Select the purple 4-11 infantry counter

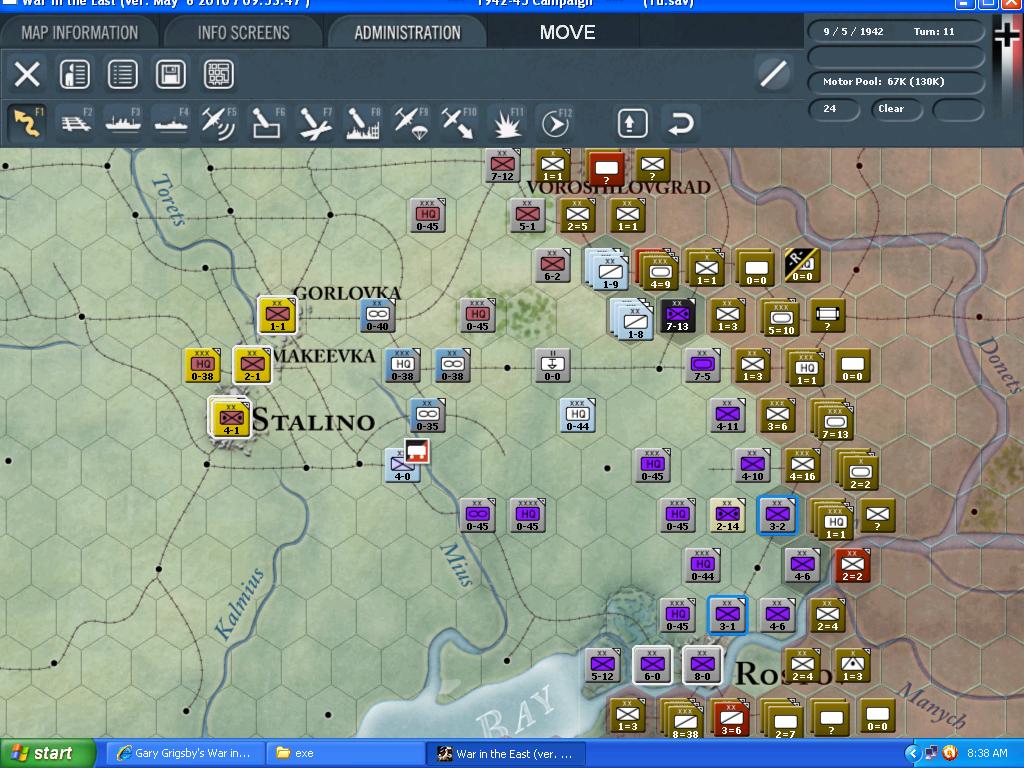click(x=728, y=415)
